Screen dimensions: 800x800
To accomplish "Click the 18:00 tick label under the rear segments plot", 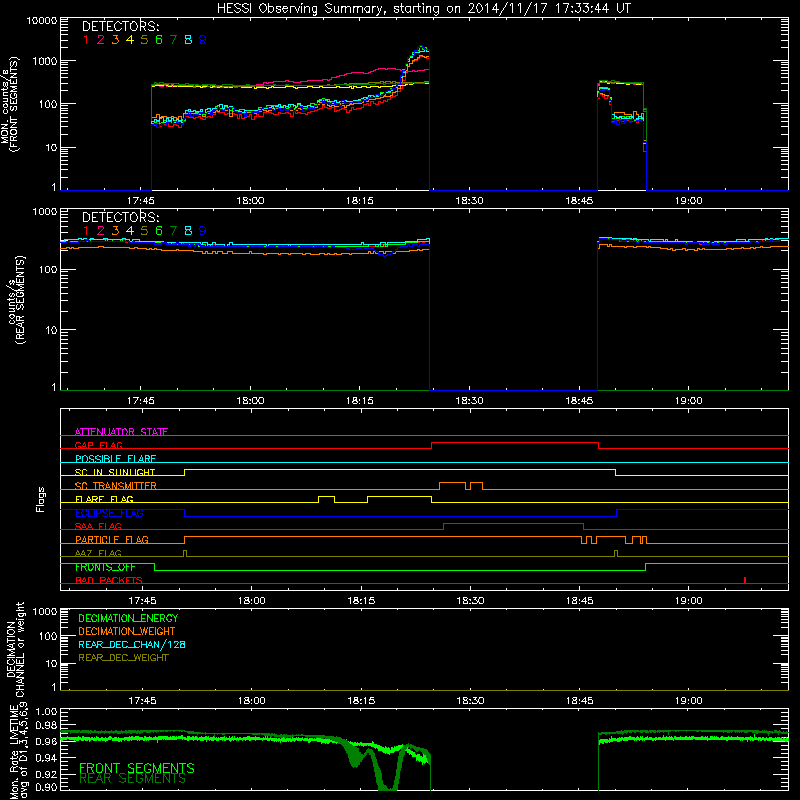I will [x=251, y=401].
